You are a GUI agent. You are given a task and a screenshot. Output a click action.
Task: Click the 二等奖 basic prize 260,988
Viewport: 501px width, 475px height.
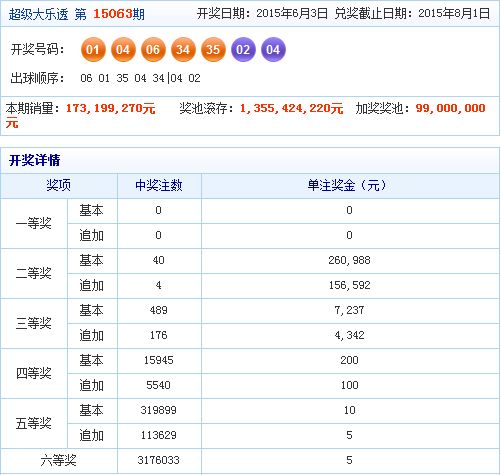click(x=349, y=260)
